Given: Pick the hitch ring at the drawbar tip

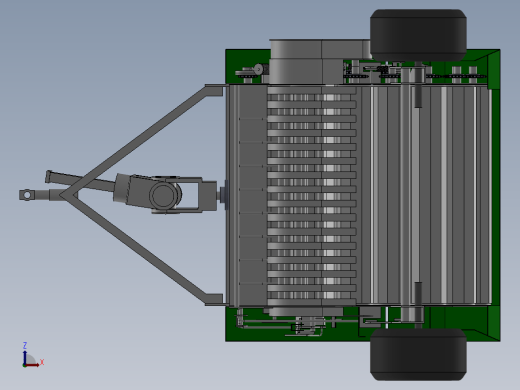Looking at the screenshot, I should point(27,195).
